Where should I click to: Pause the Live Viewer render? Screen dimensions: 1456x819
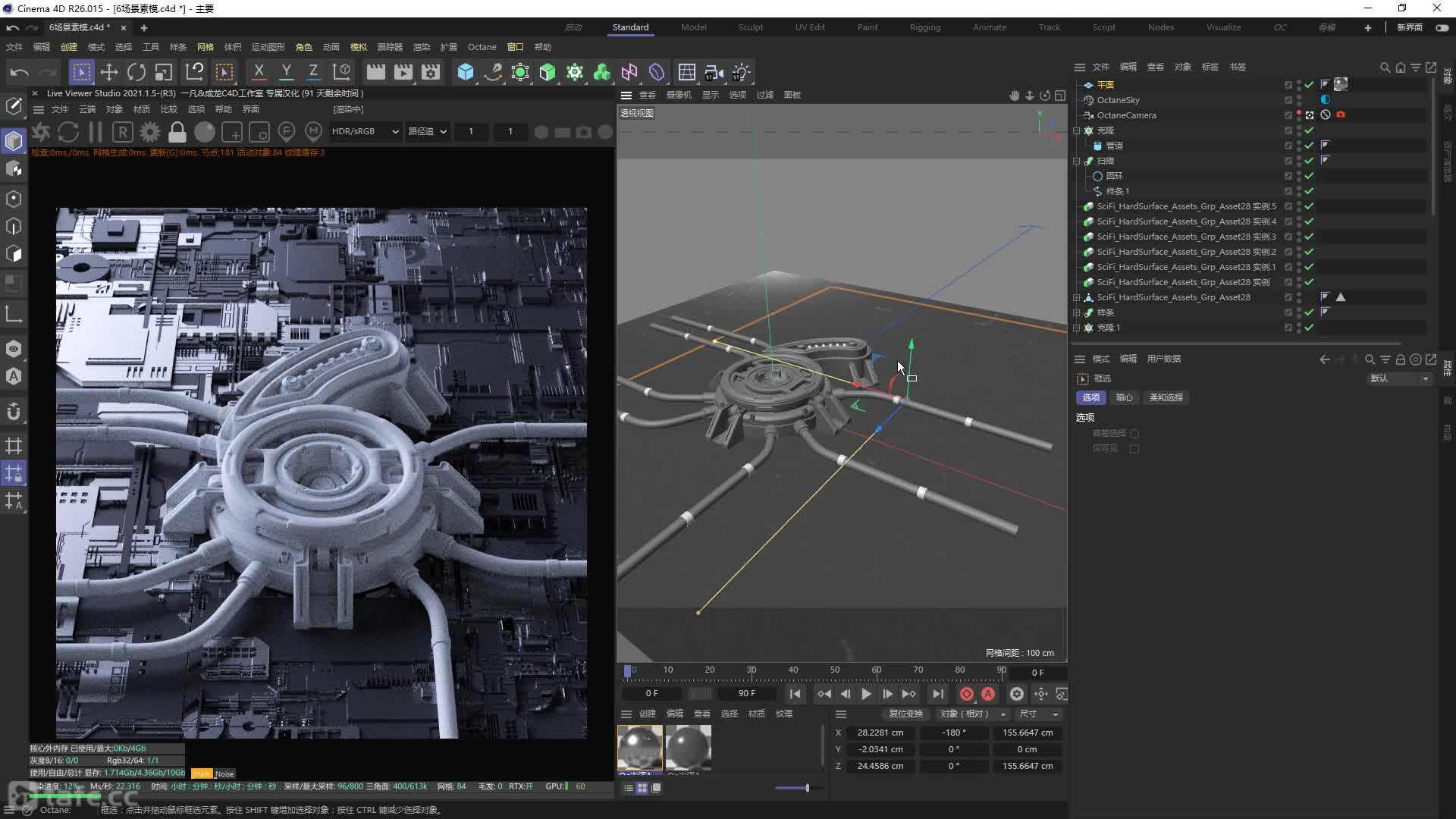click(96, 132)
